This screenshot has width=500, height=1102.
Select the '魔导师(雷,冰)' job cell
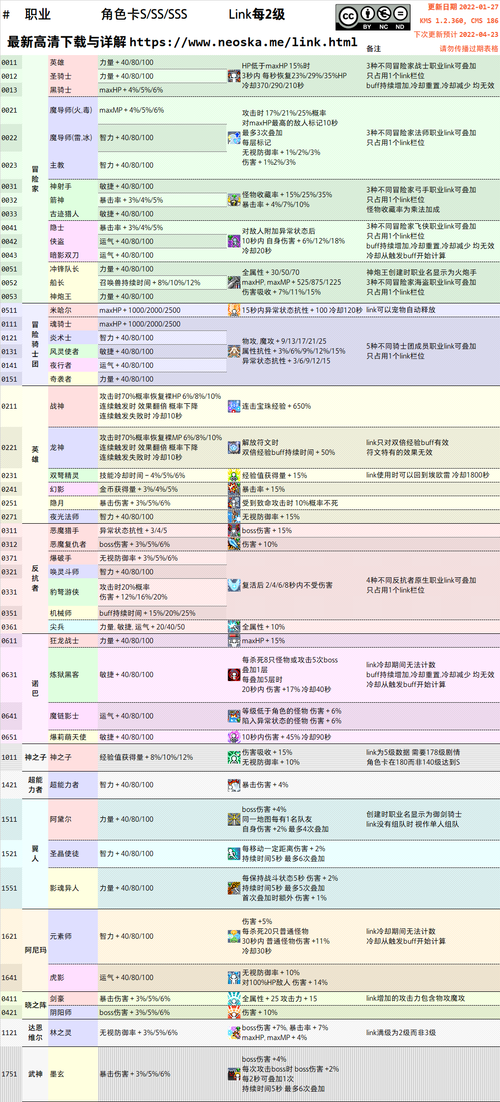(72, 138)
